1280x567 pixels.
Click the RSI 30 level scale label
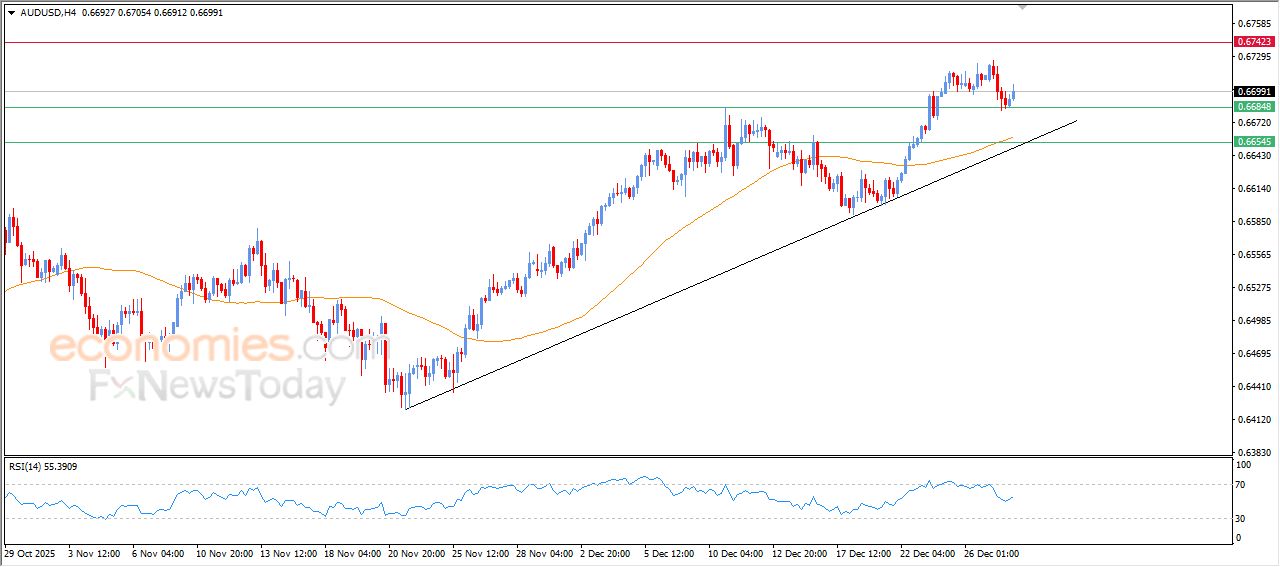point(1244,518)
